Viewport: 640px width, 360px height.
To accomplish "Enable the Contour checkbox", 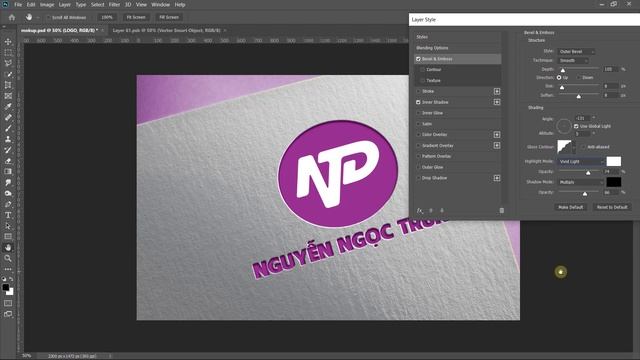I will click(422, 70).
